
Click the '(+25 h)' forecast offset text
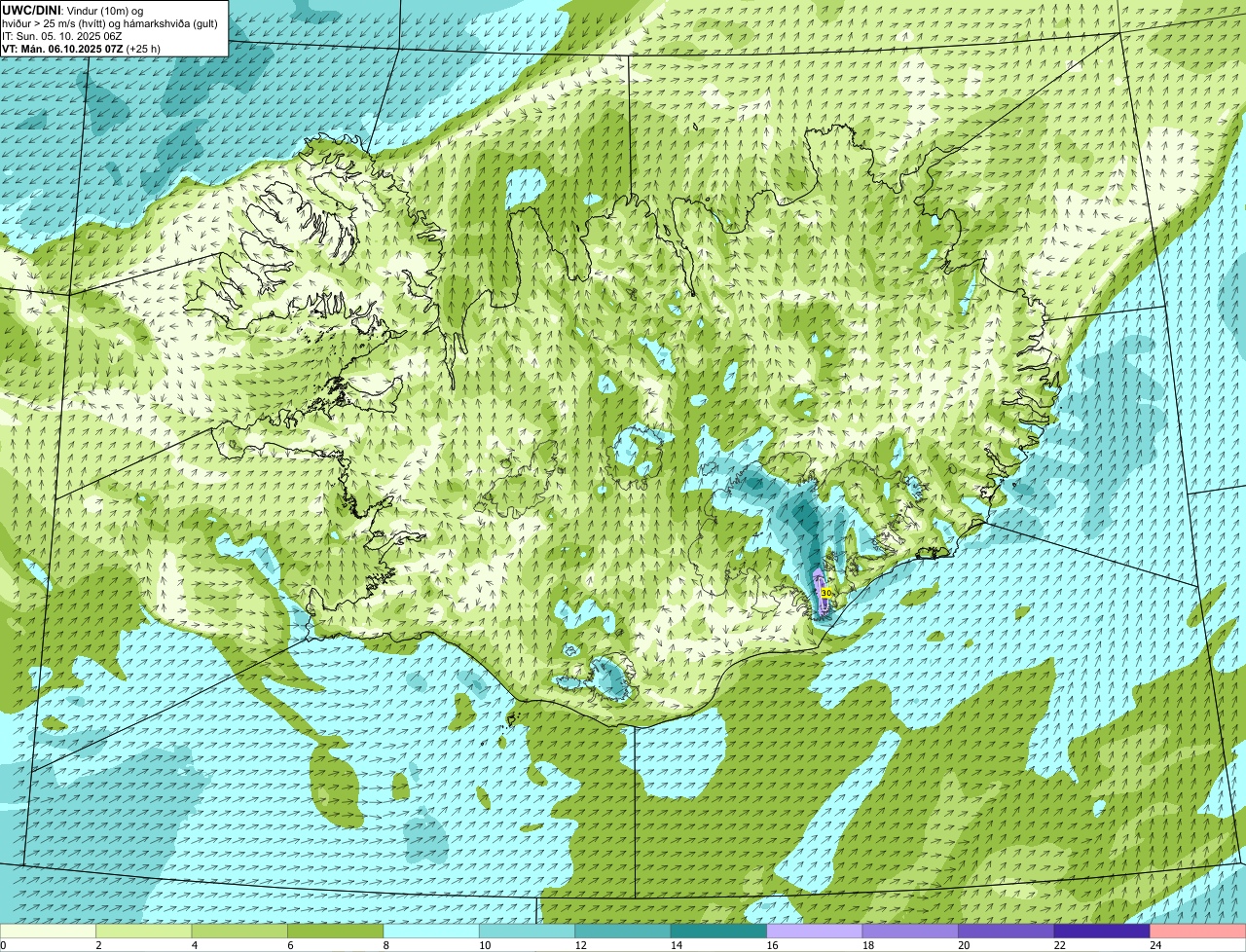pyautogui.click(x=143, y=48)
